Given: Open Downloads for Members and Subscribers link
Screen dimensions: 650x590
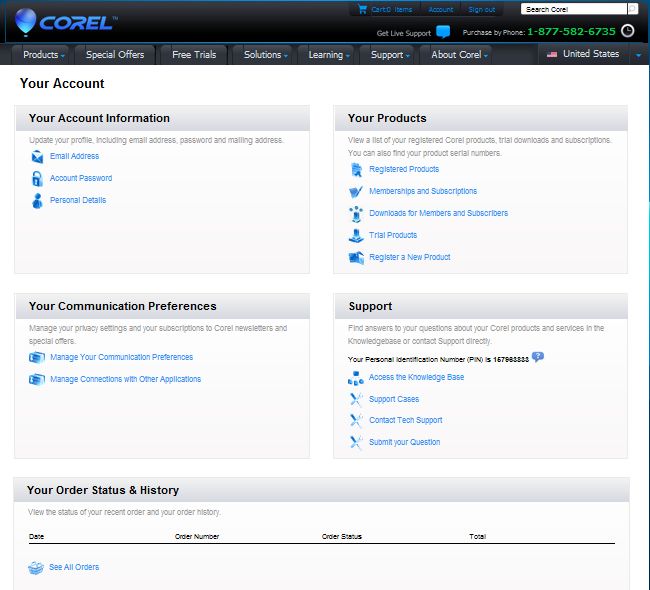Looking at the screenshot, I should coord(438,213).
